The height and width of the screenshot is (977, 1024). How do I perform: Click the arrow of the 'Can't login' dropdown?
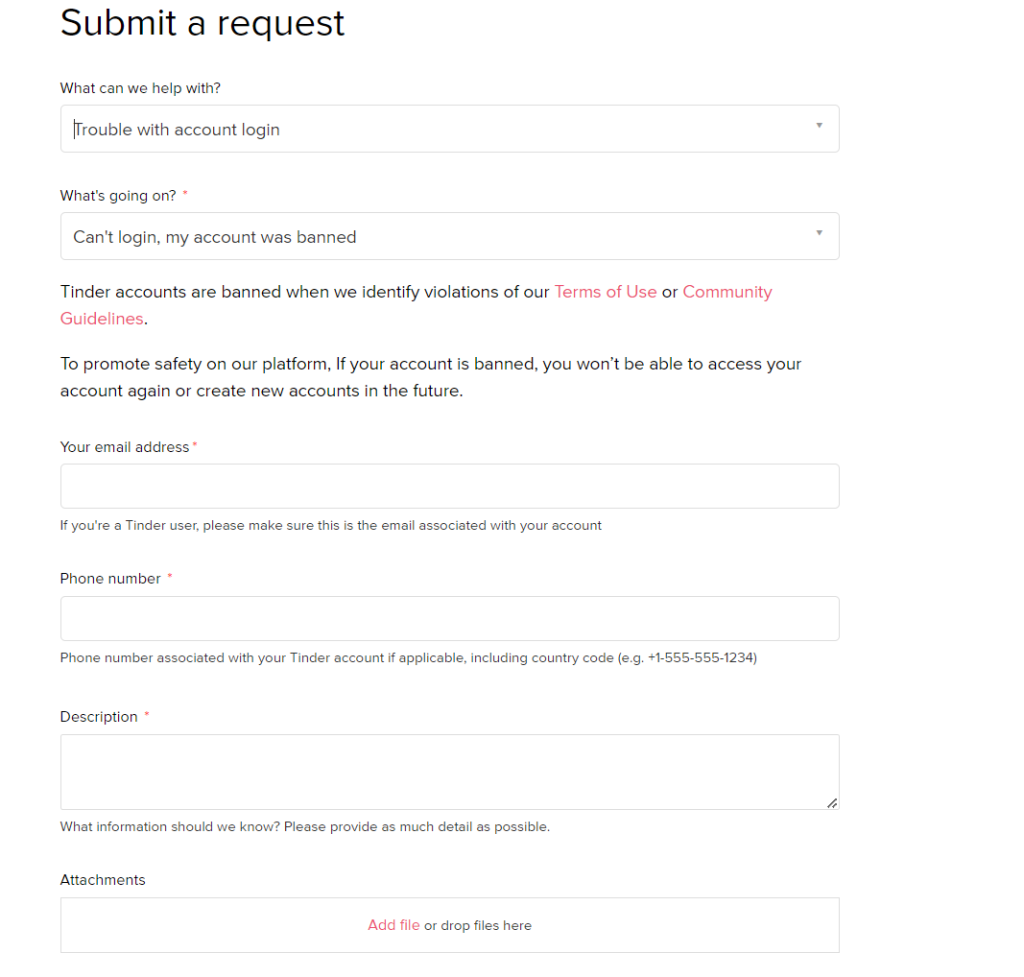point(818,233)
